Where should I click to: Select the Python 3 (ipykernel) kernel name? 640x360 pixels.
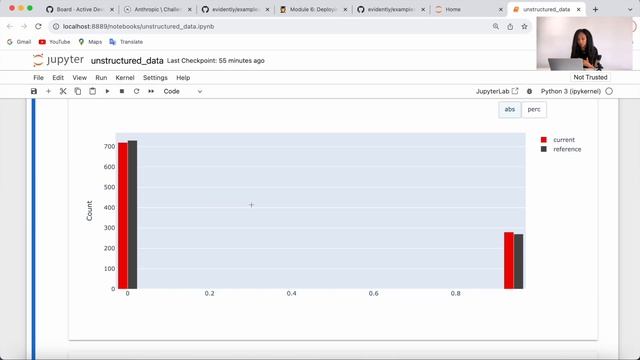tap(571, 91)
